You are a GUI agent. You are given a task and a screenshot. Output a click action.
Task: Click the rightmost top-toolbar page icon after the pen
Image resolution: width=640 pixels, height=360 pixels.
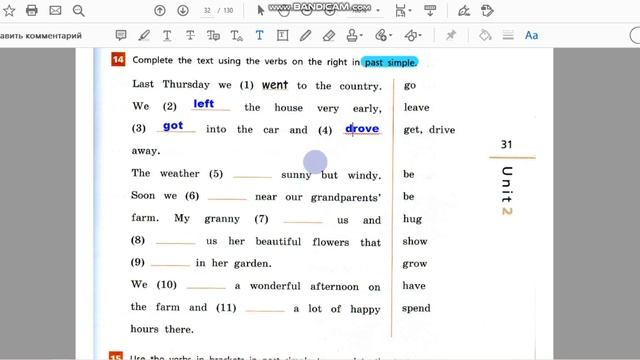coord(487,11)
